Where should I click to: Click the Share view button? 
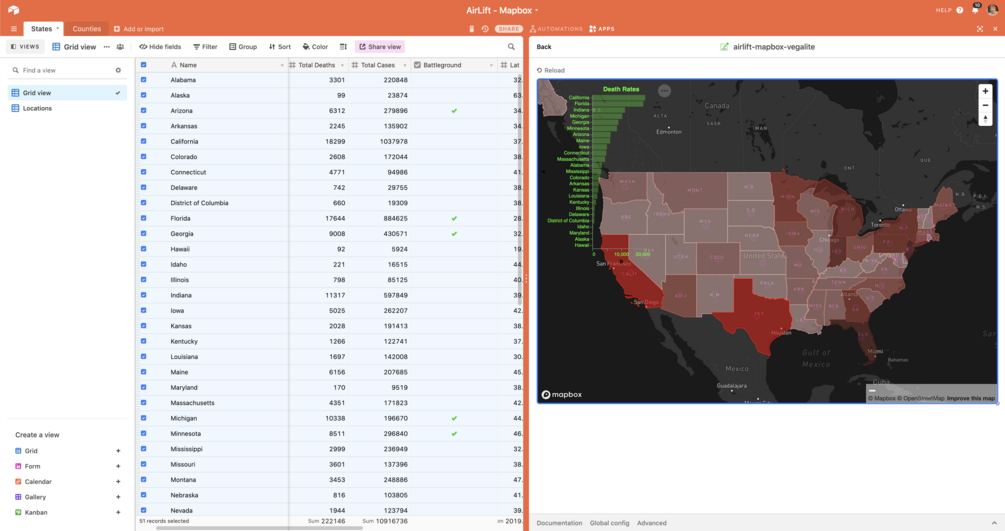coord(380,47)
